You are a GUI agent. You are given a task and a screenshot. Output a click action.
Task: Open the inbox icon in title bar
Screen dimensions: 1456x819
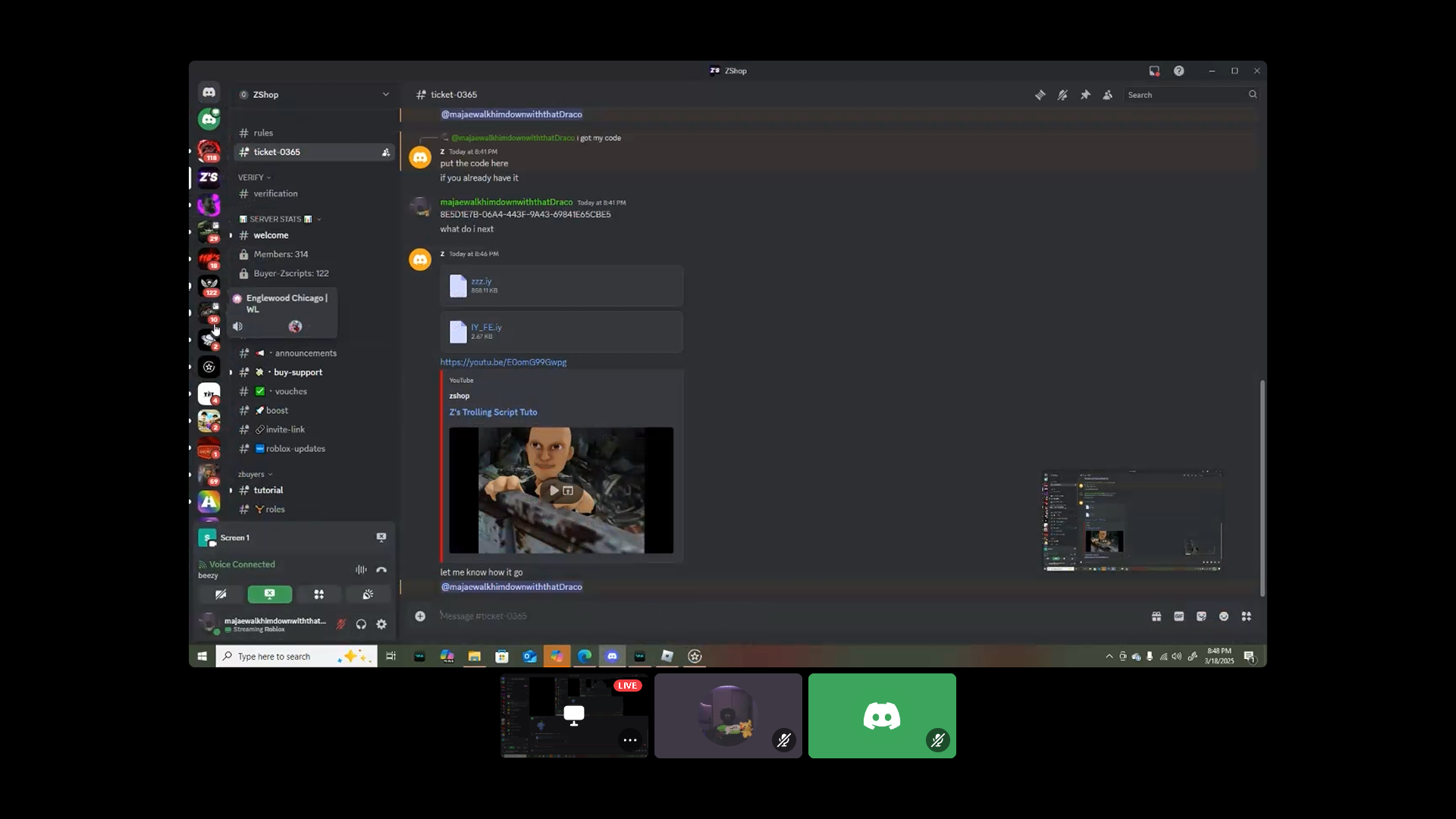pos(1154,71)
